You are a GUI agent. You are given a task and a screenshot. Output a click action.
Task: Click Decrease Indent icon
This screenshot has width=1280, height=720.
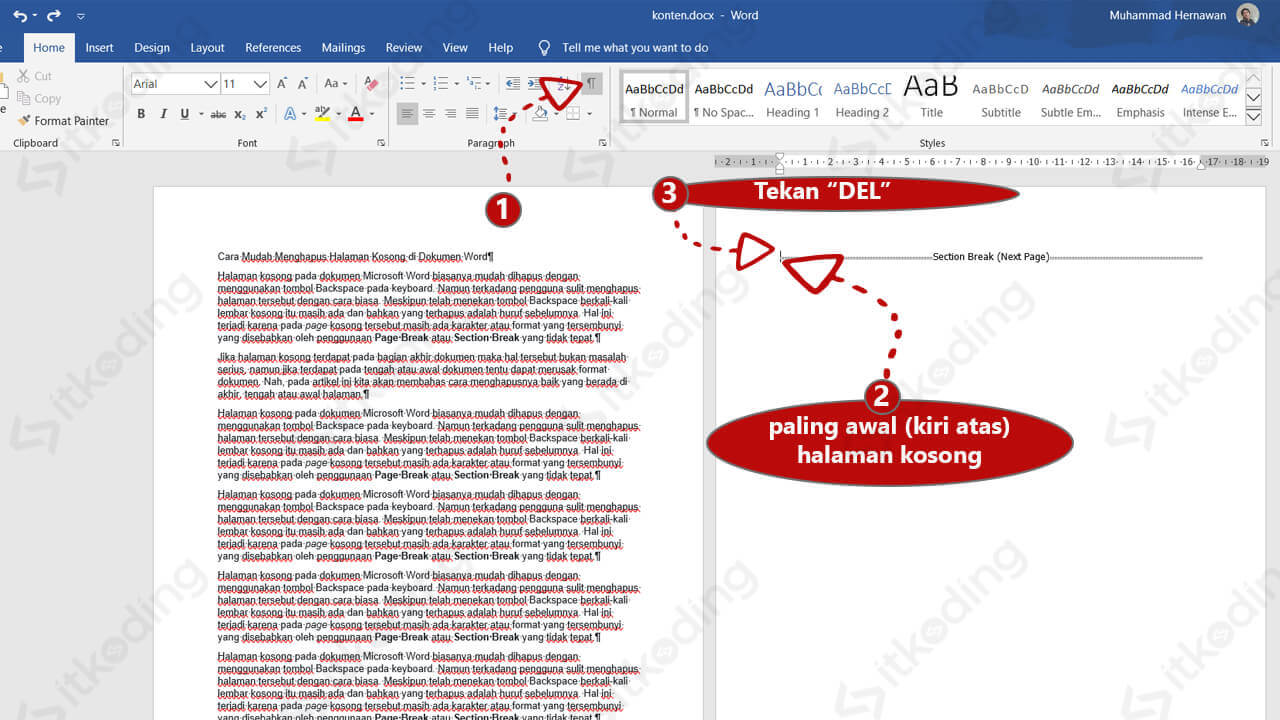513,84
